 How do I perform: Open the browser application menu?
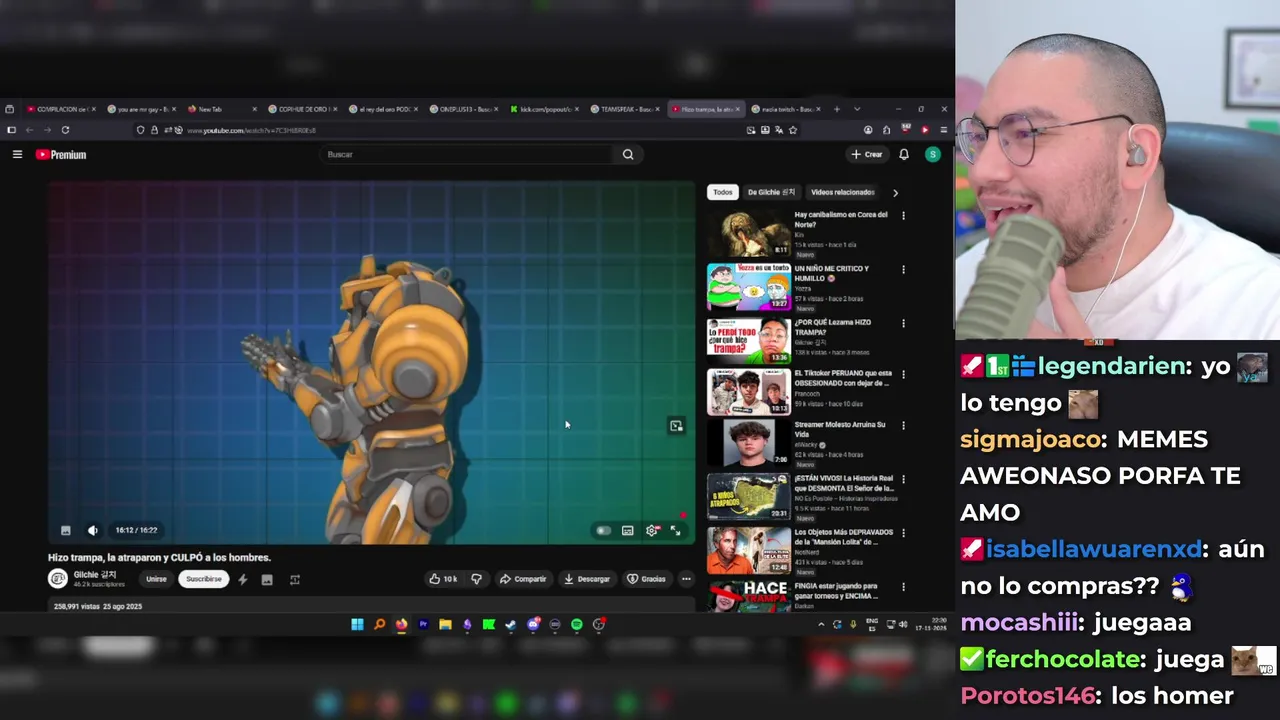(943, 130)
